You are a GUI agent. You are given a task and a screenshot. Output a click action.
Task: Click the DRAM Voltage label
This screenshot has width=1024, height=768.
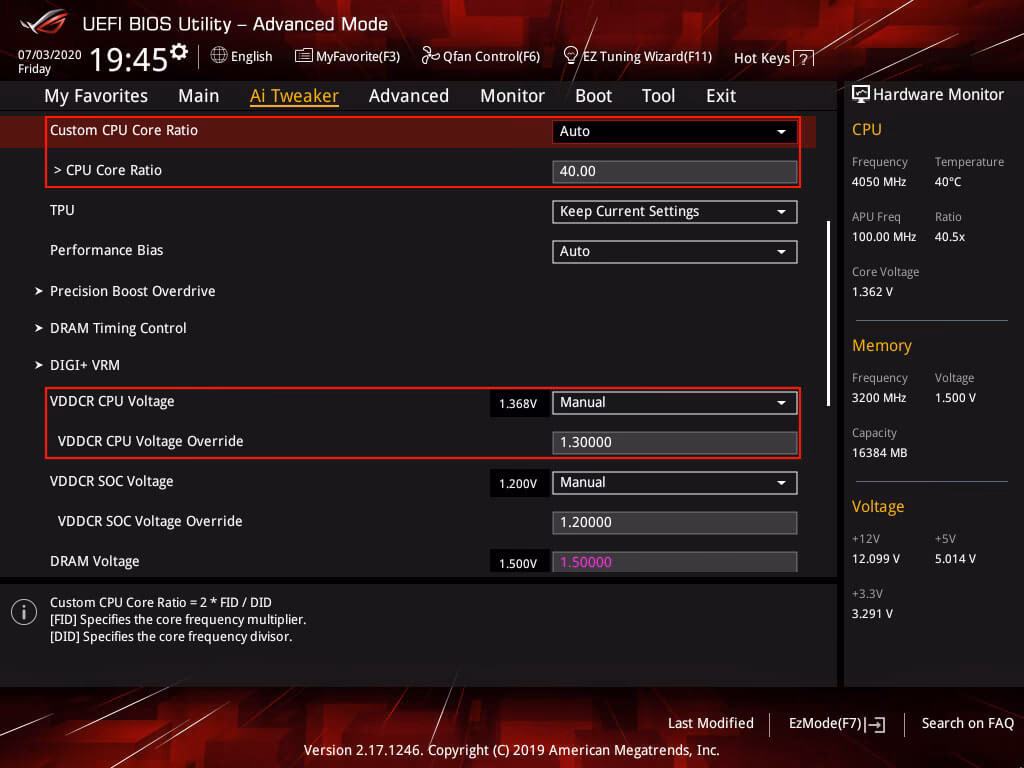95,561
